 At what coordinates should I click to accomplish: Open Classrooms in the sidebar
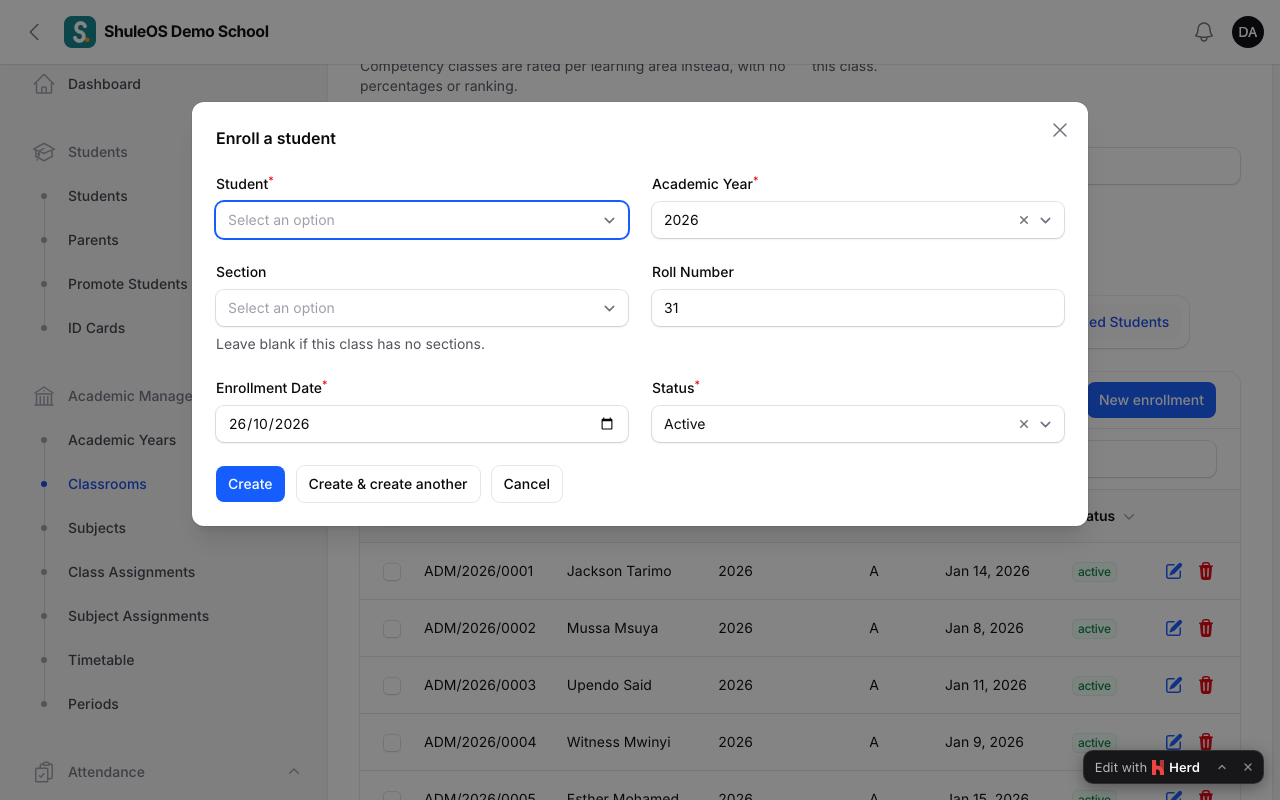107,484
